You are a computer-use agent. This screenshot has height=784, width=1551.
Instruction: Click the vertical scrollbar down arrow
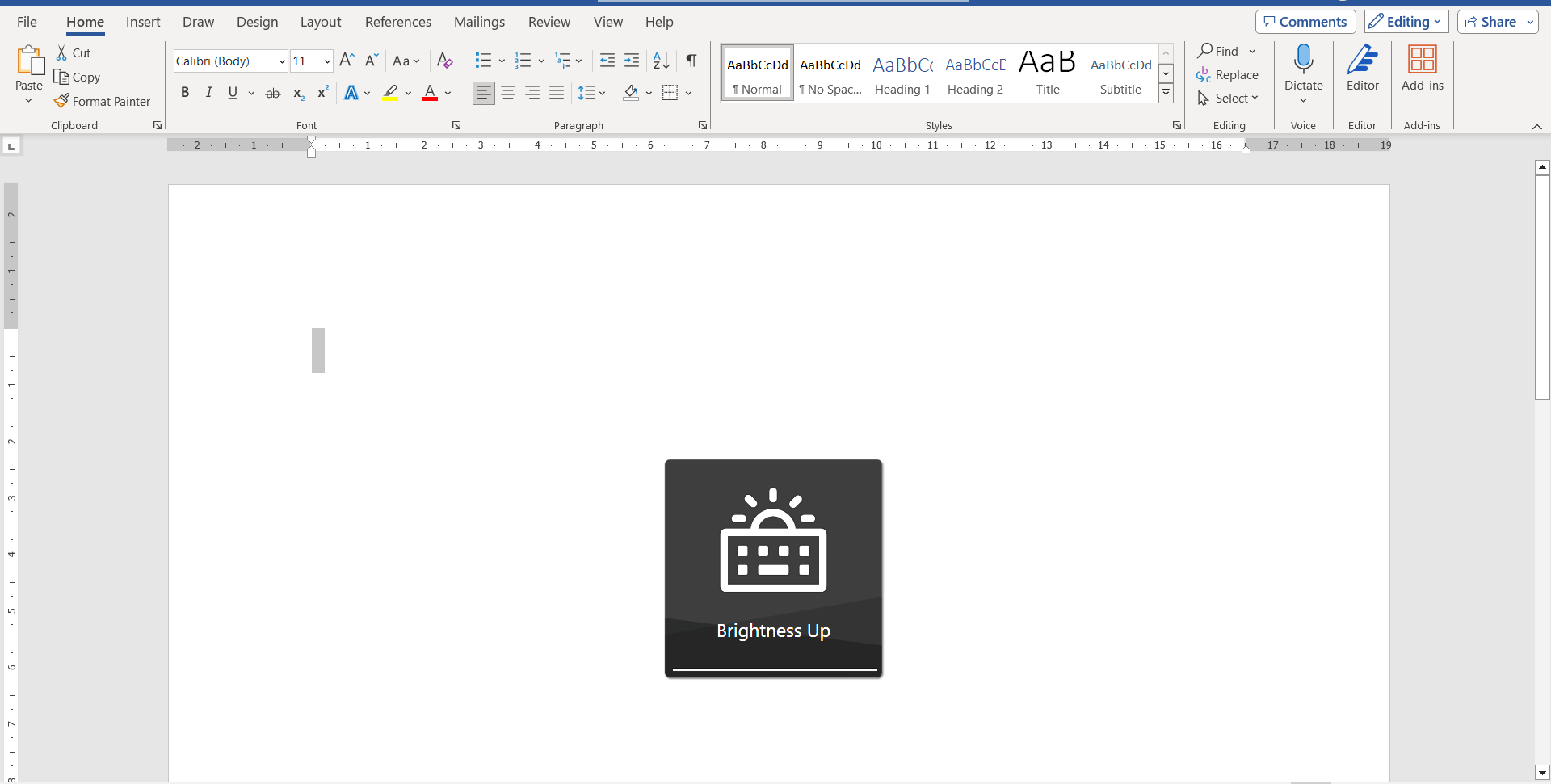pos(1542,772)
